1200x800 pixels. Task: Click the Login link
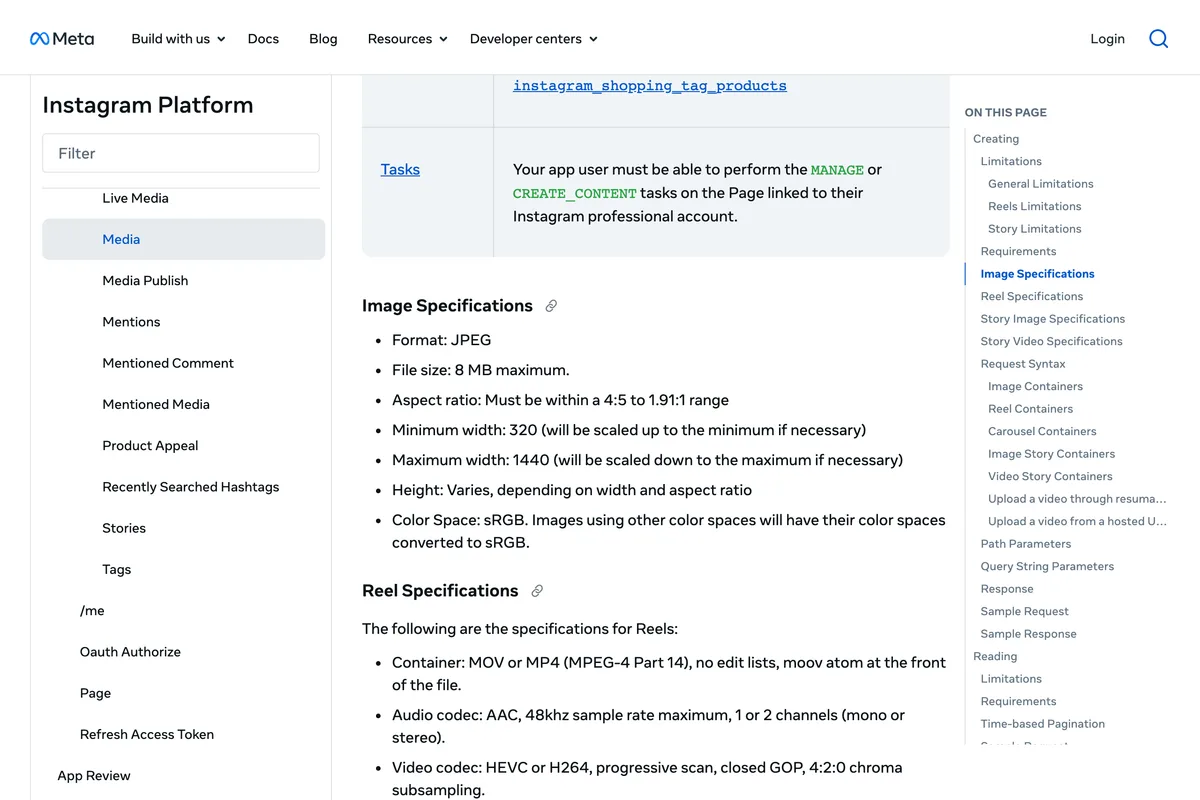coord(1107,39)
